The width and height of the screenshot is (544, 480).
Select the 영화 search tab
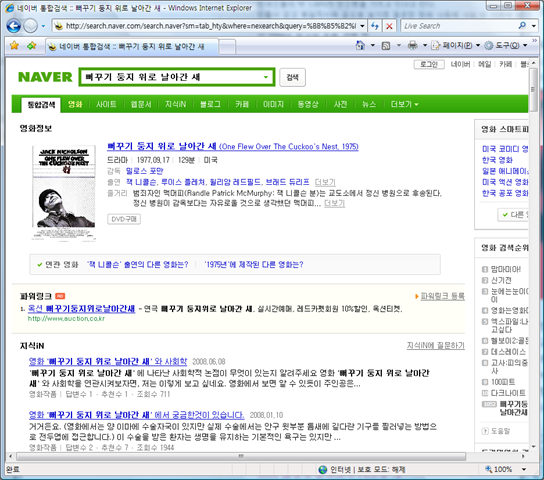pos(75,104)
